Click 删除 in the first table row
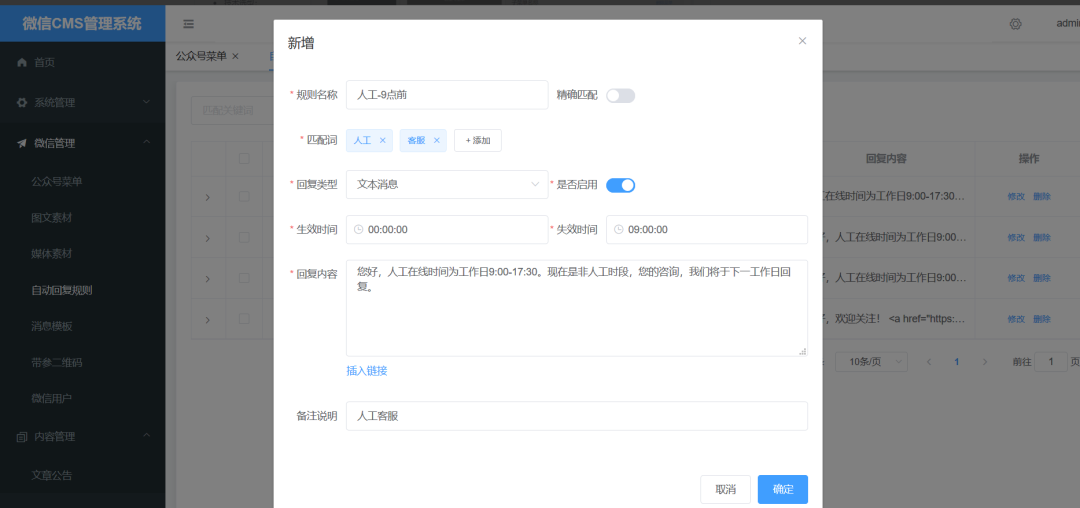 tap(1041, 197)
